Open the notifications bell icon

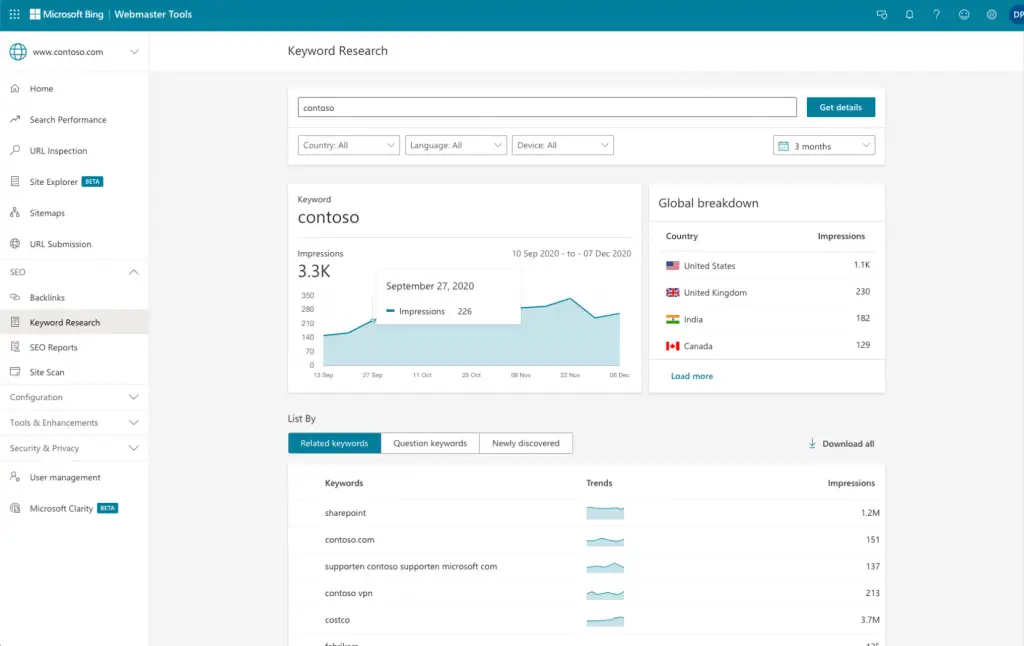coord(909,14)
